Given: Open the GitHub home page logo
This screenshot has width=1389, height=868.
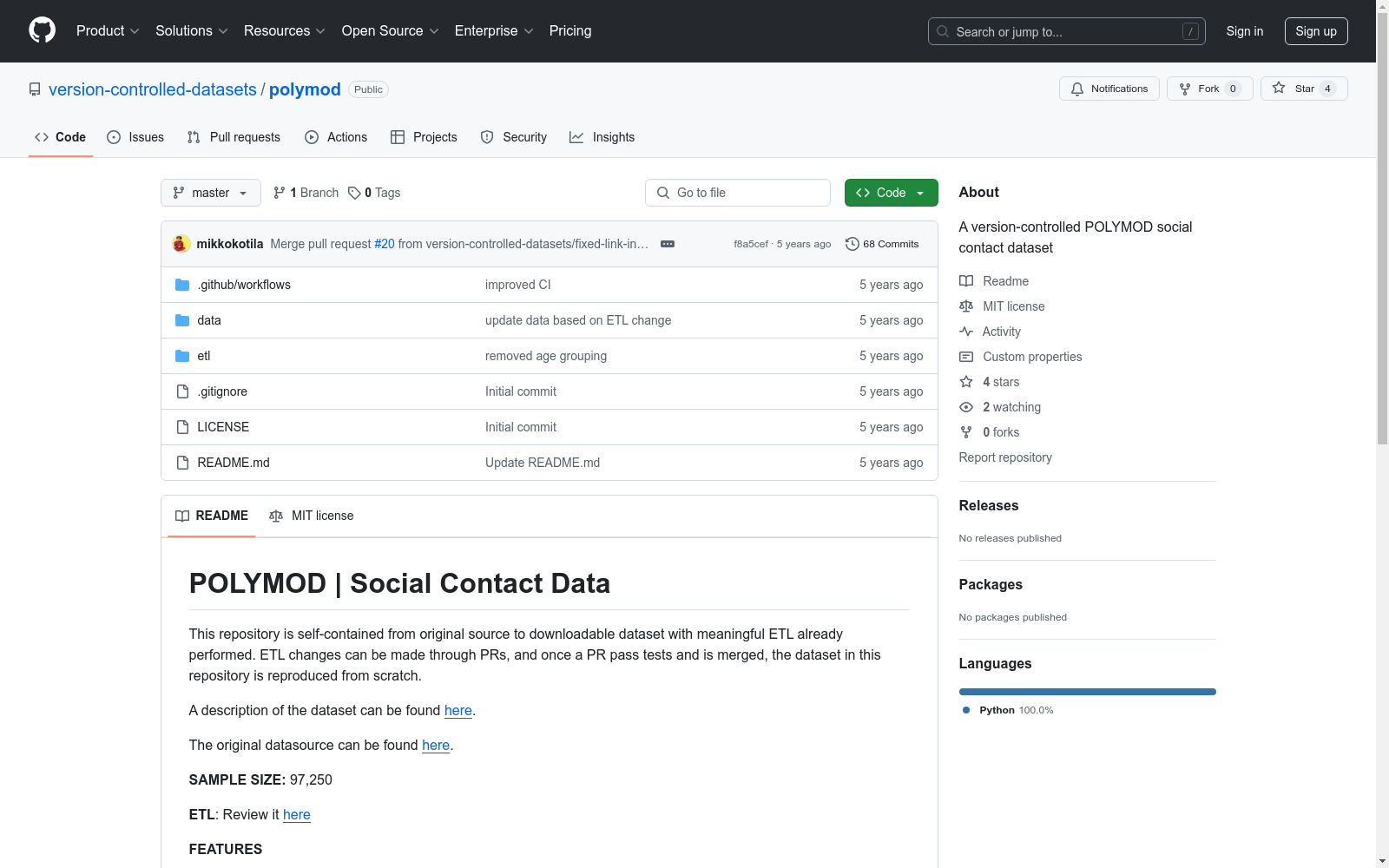Looking at the screenshot, I should pyautogui.click(x=41, y=30).
